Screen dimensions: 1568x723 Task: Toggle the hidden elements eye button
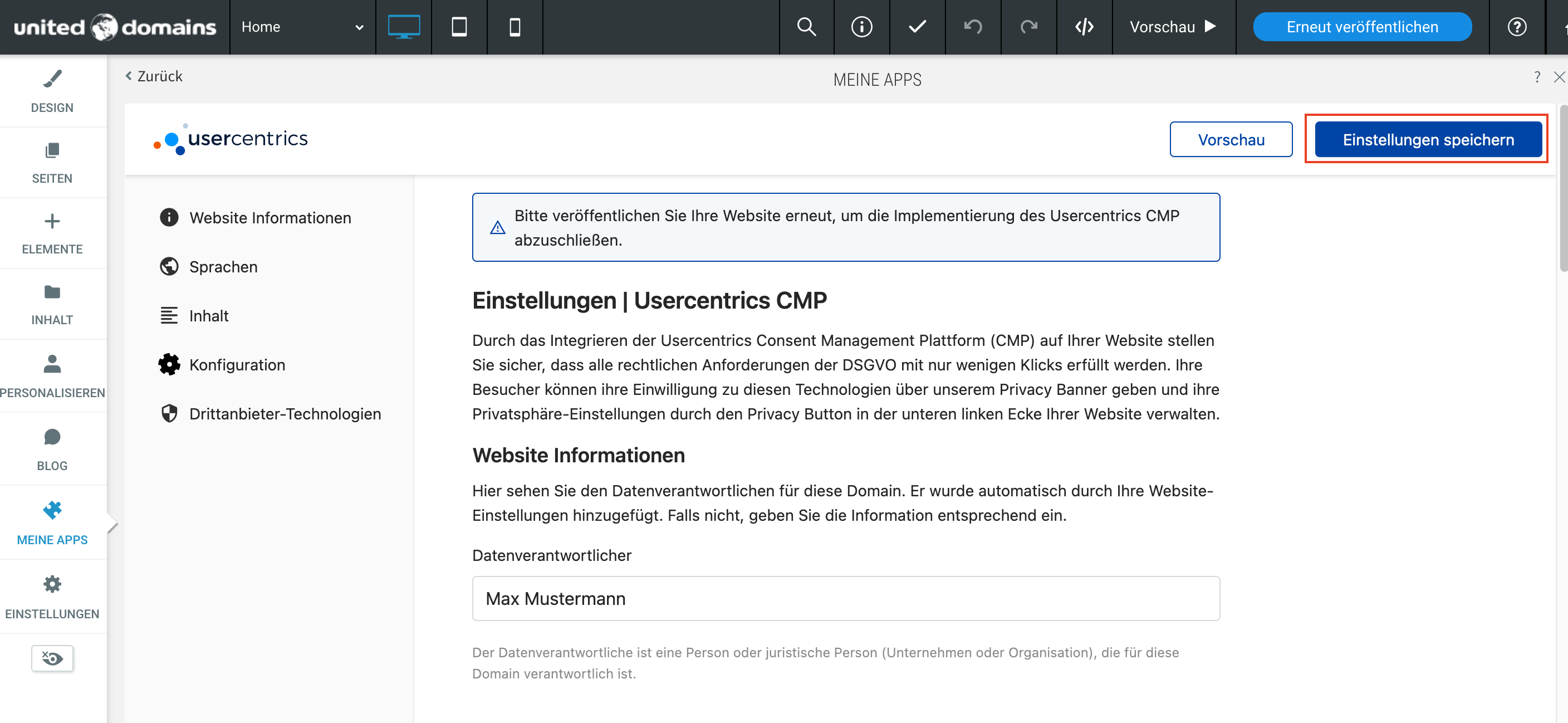pos(52,658)
